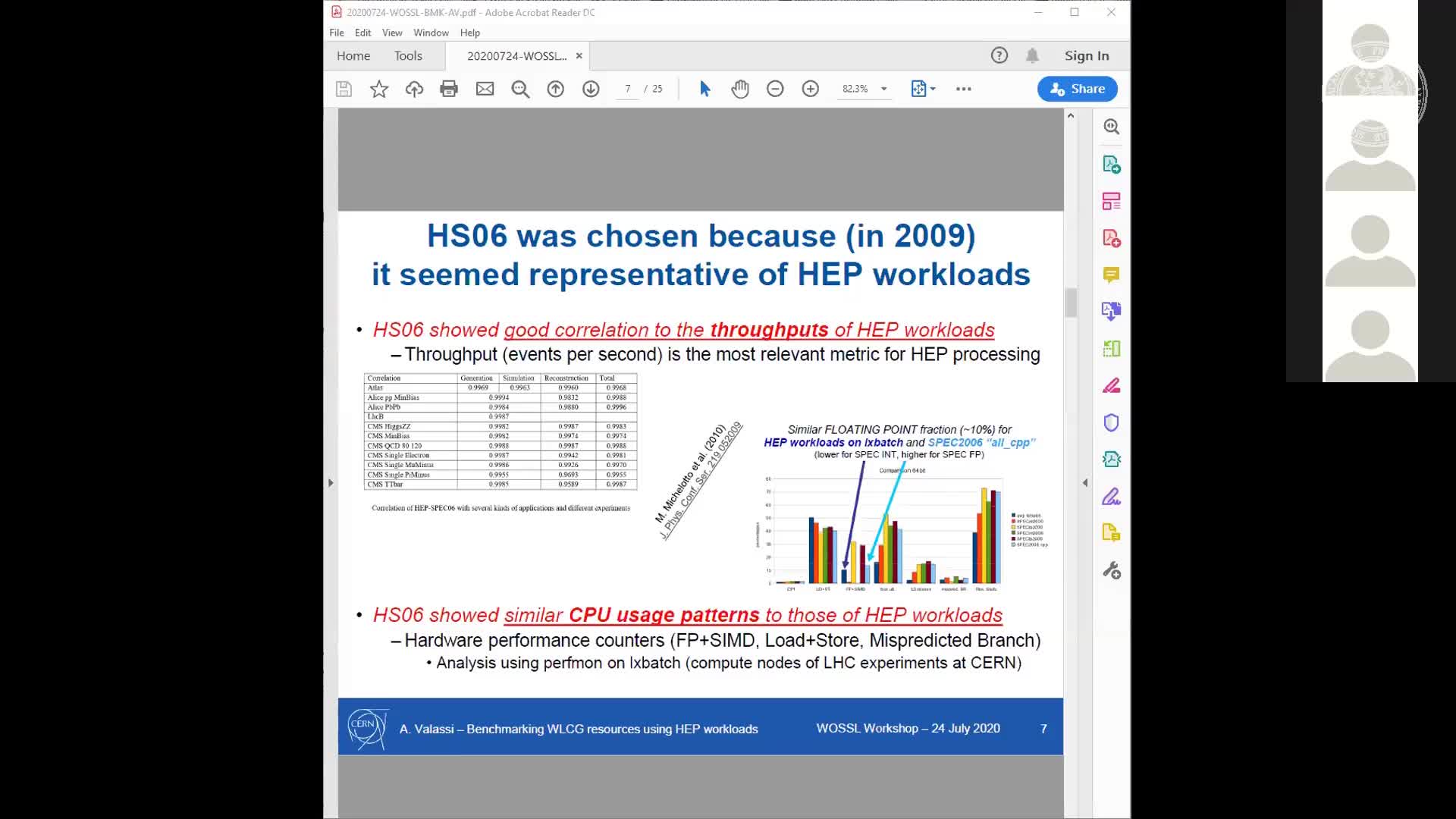The width and height of the screenshot is (1456, 819).
Task: Send file by email icon
Action: tap(485, 89)
